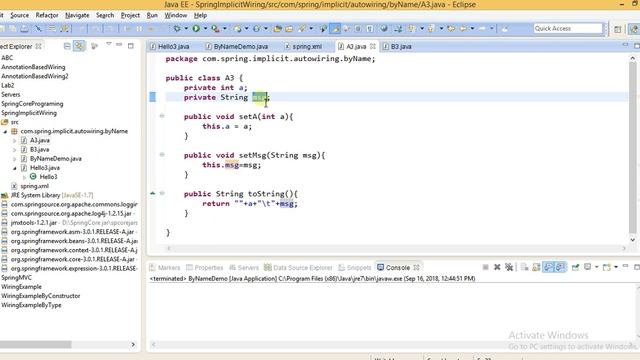Open Project Explorer View Menu triangle
This screenshot has width=640, height=360.
pos(109,44)
